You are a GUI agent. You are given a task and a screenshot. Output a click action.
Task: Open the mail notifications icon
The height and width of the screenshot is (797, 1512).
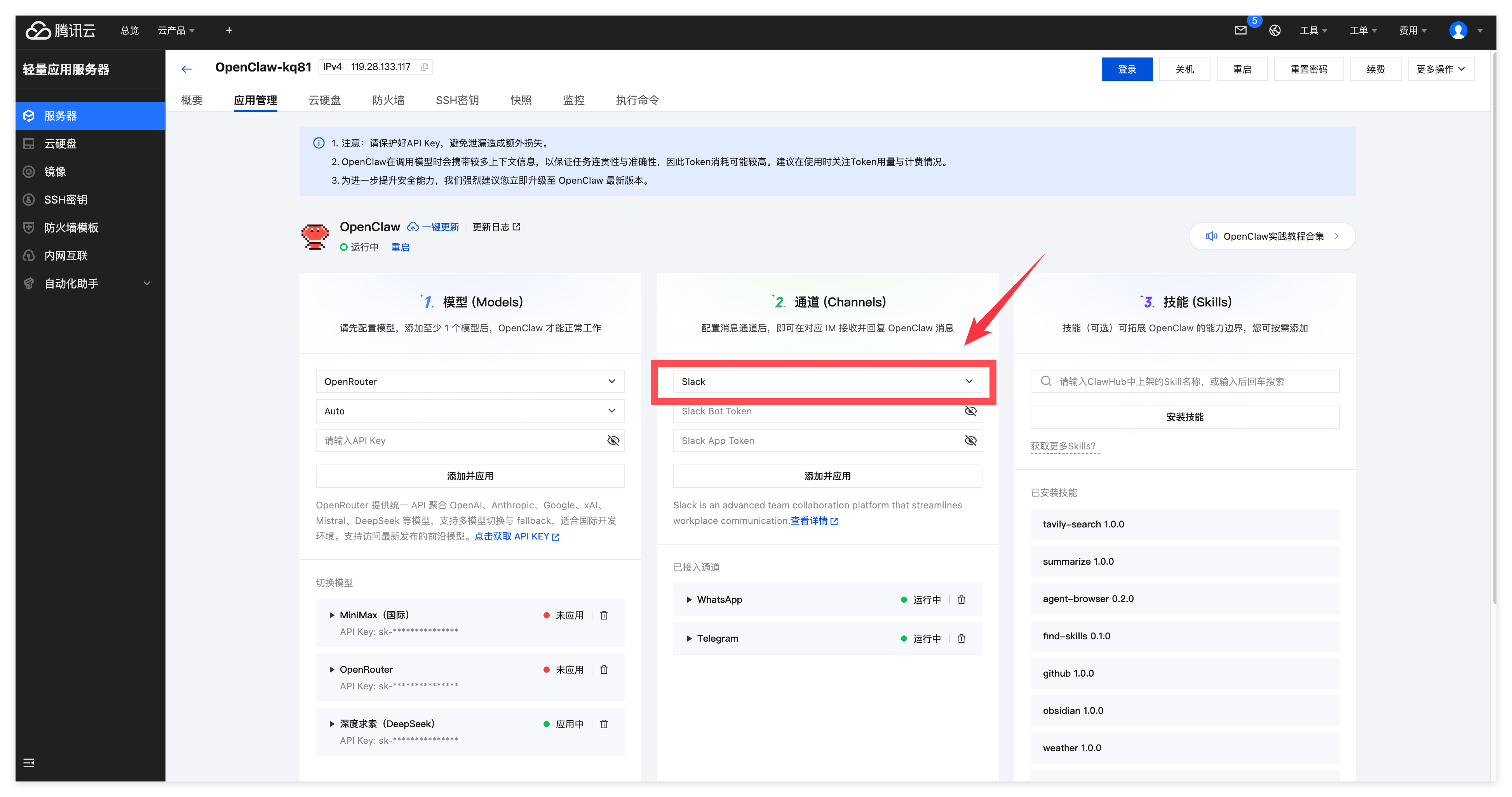coord(1240,31)
